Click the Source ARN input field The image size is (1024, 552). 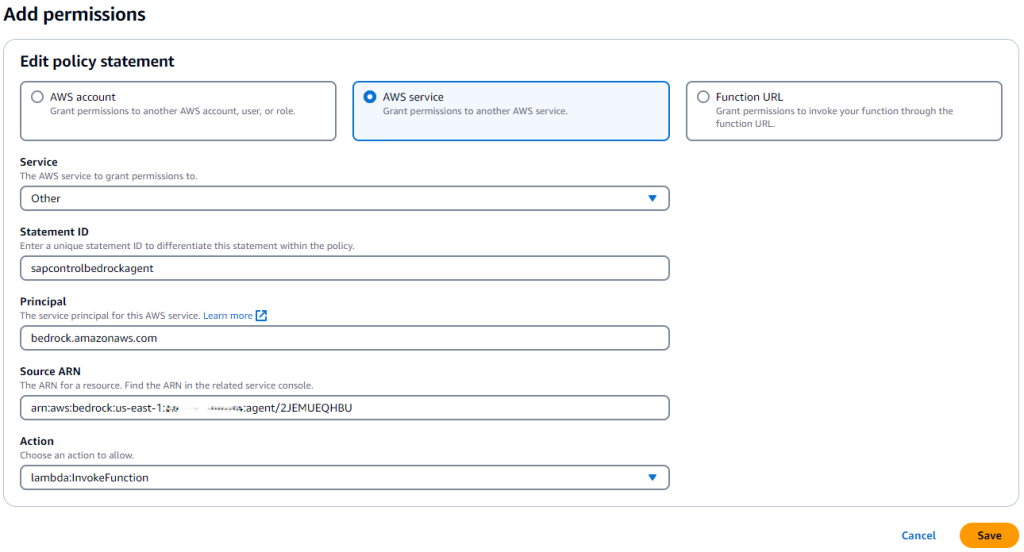344,408
